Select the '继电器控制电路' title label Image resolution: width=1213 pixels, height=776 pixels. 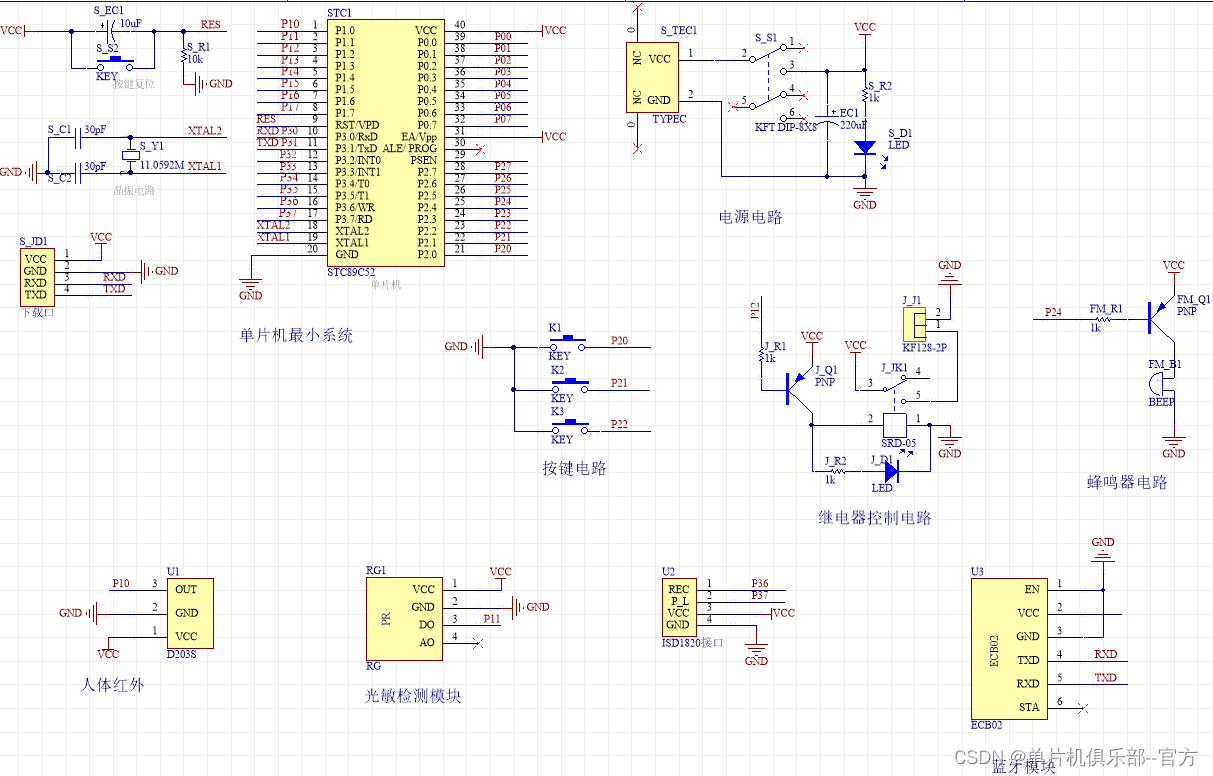(x=874, y=518)
